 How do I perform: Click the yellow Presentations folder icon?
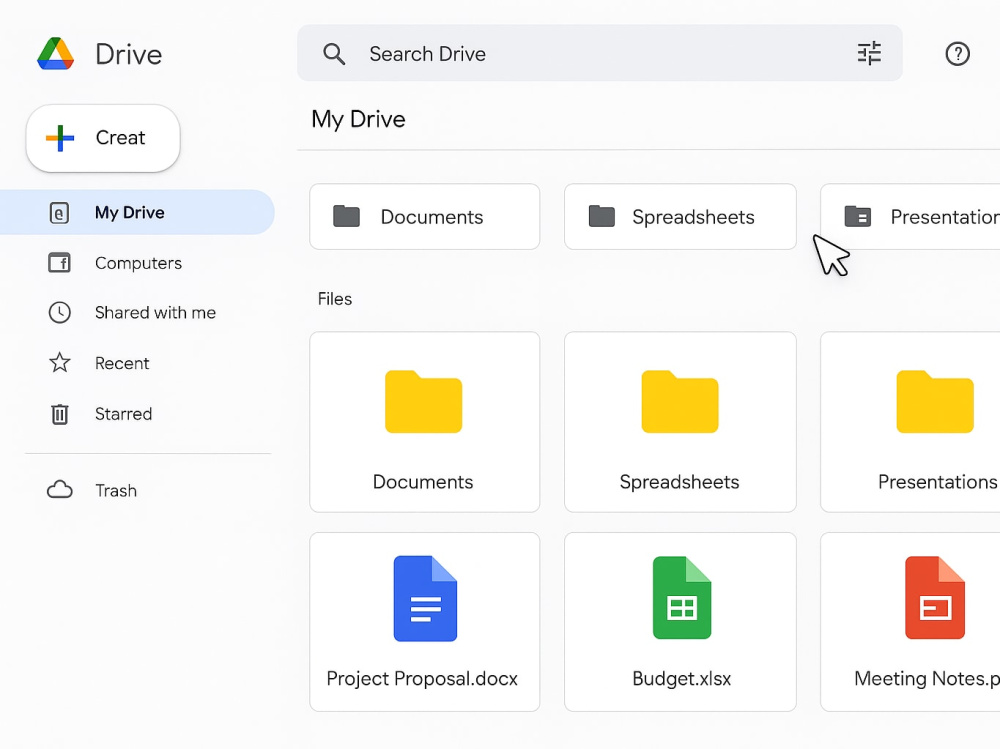[935, 401]
